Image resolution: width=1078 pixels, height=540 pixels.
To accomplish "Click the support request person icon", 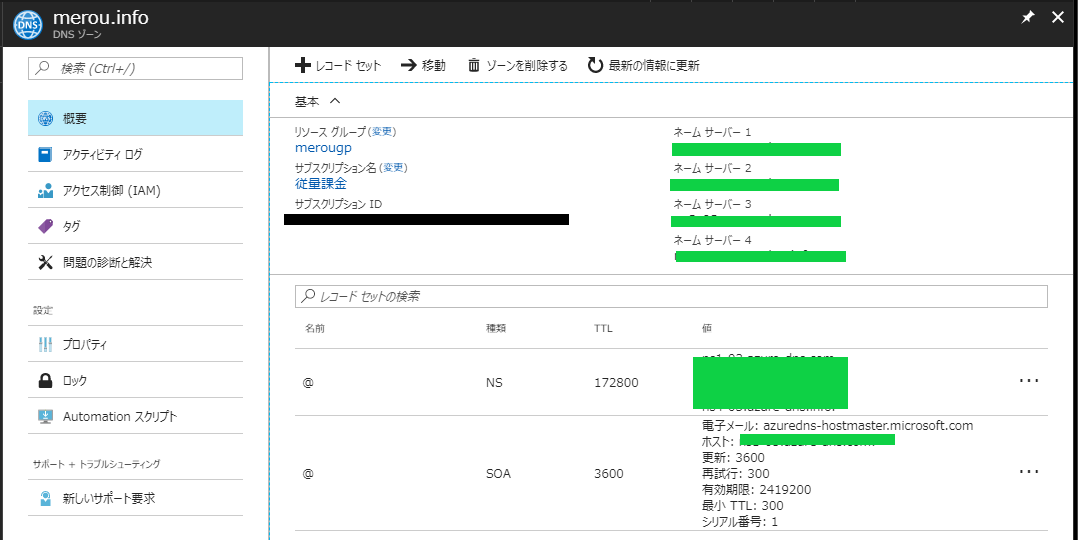I will pyautogui.click(x=45, y=498).
